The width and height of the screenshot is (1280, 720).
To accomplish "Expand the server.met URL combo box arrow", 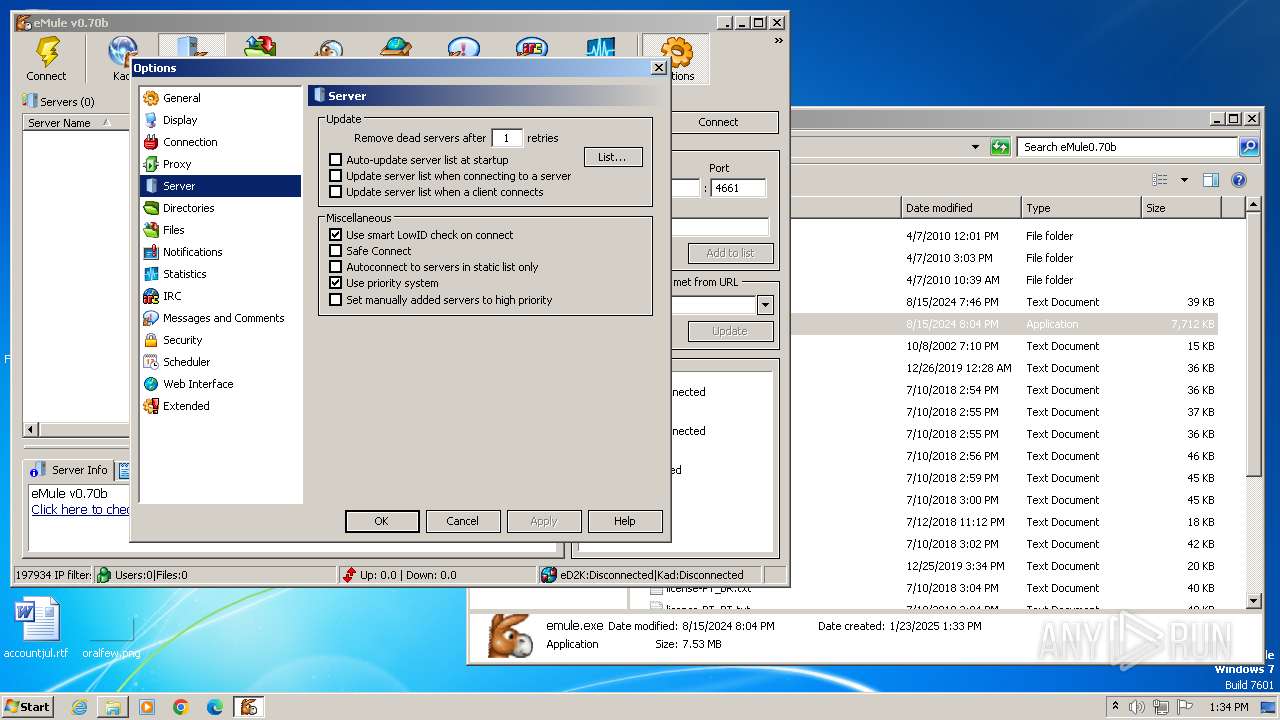I will coord(766,306).
